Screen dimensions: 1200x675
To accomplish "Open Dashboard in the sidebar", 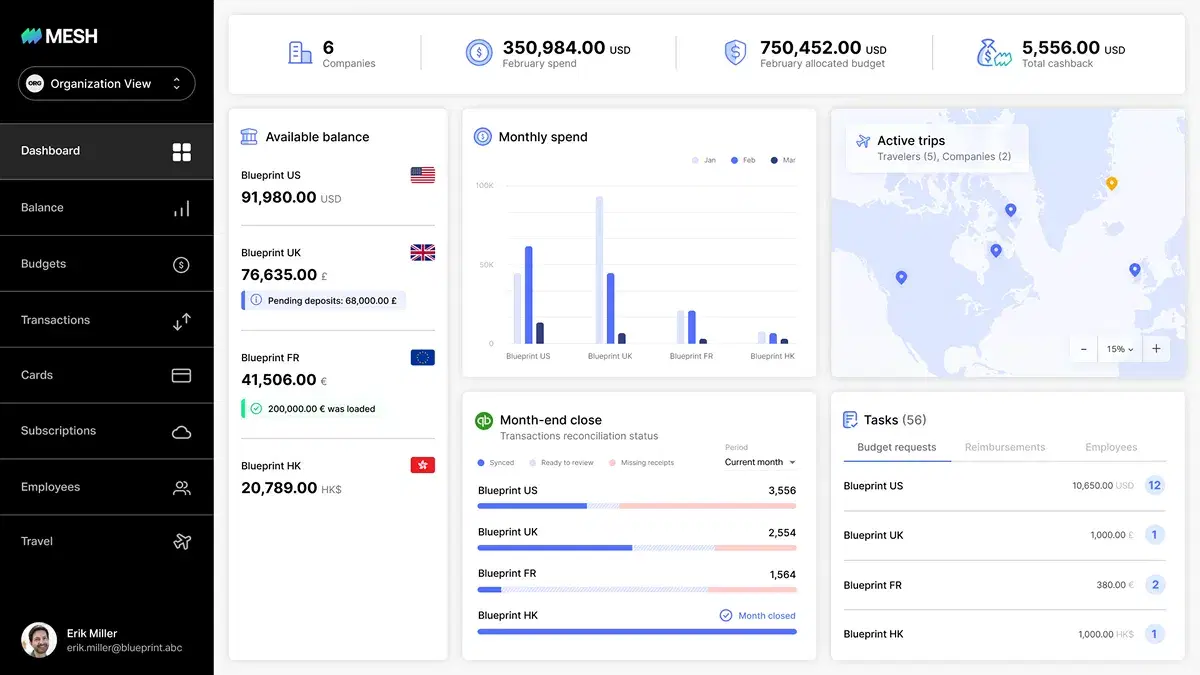I will click(106, 151).
